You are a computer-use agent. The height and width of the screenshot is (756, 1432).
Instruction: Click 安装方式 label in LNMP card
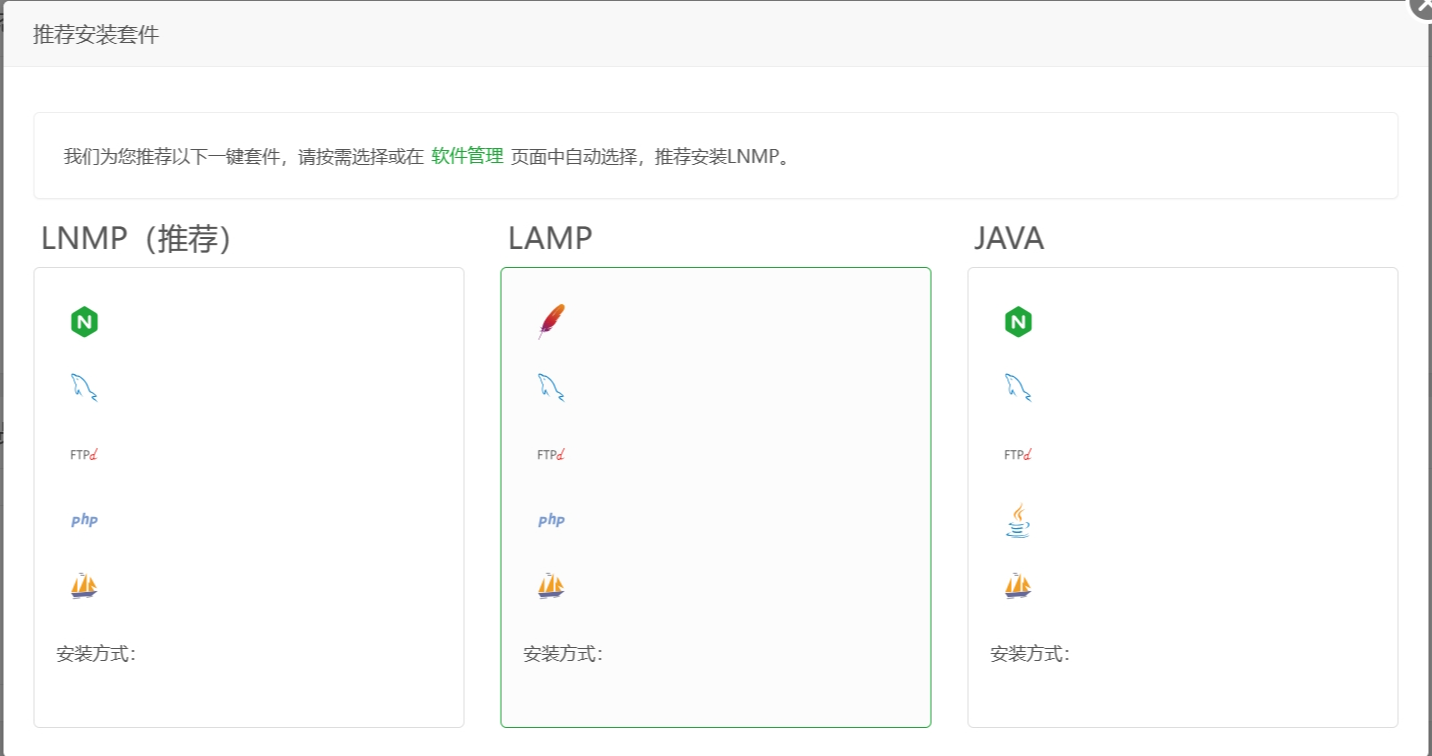[x=96, y=654]
